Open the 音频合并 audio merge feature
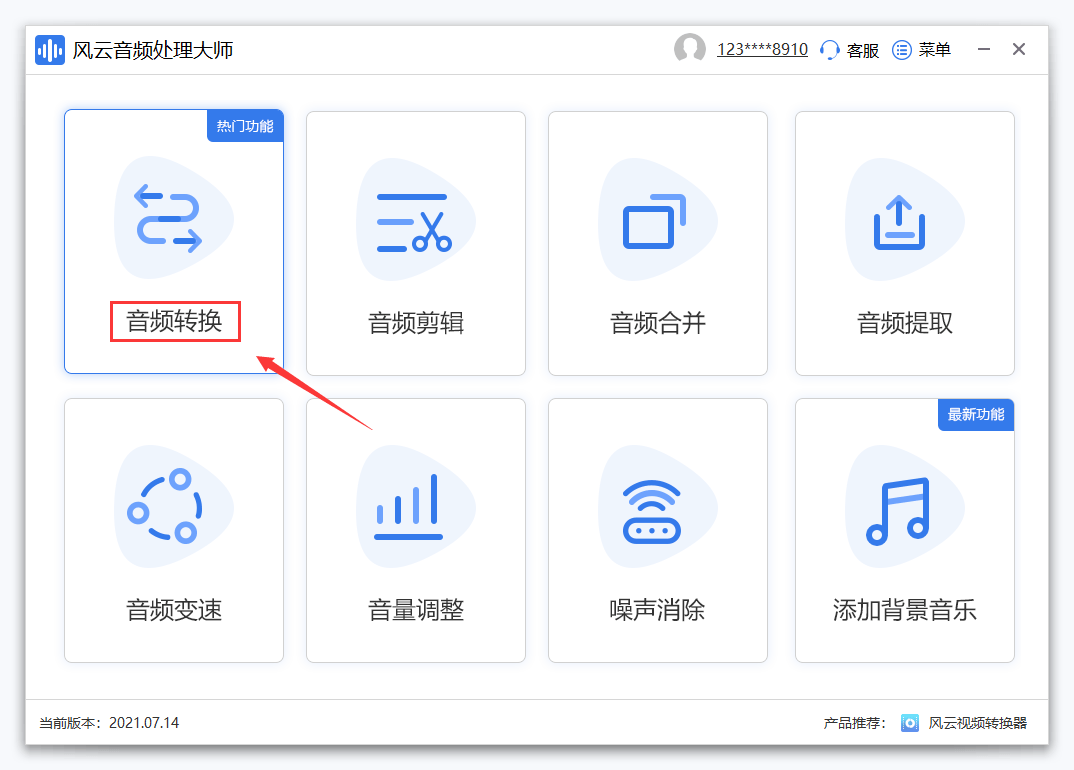 657,240
